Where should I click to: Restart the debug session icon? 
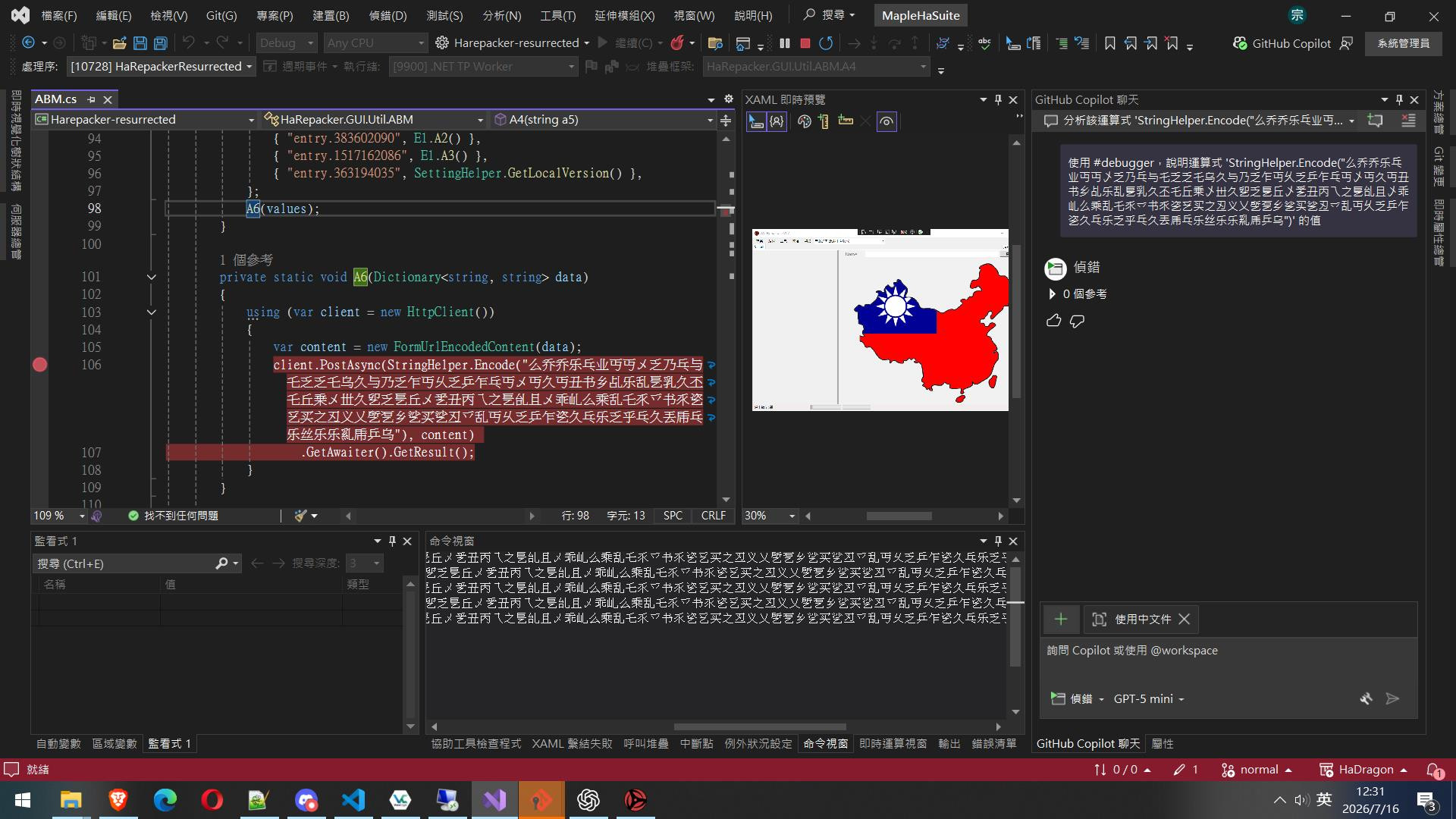pos(826,43)
